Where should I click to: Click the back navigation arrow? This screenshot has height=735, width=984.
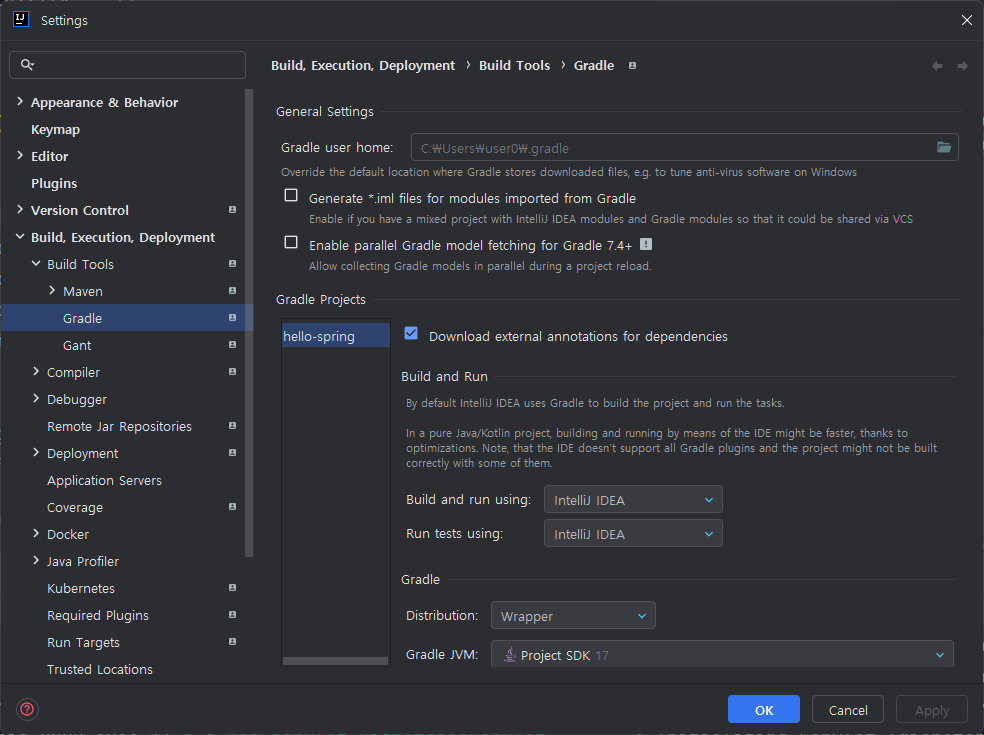pyautogui.click(x=937, y=66)
